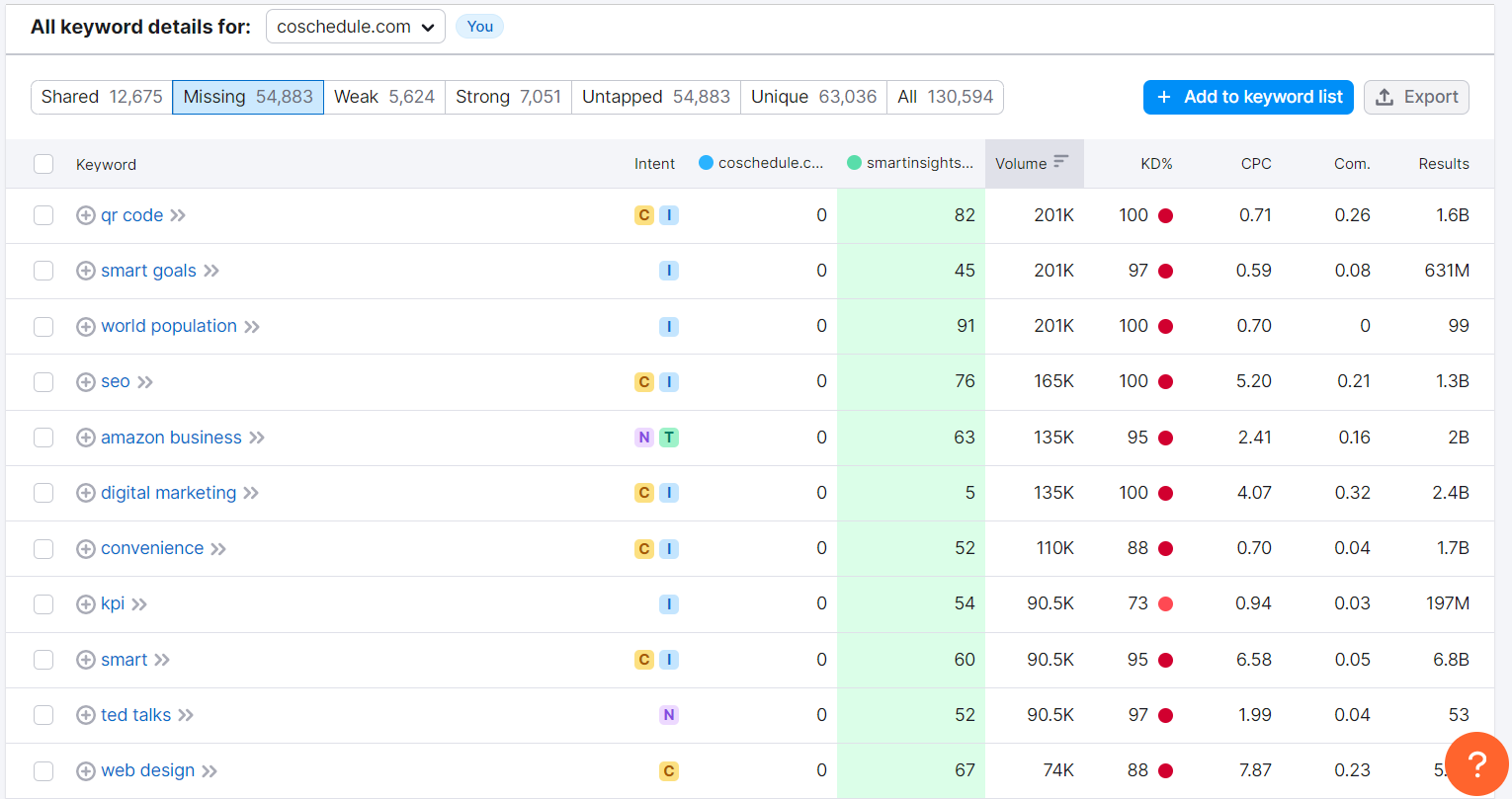1512x799 pixels.
Task: Click the Navigational intent badge for ted talks
Action: click(669, 715)
